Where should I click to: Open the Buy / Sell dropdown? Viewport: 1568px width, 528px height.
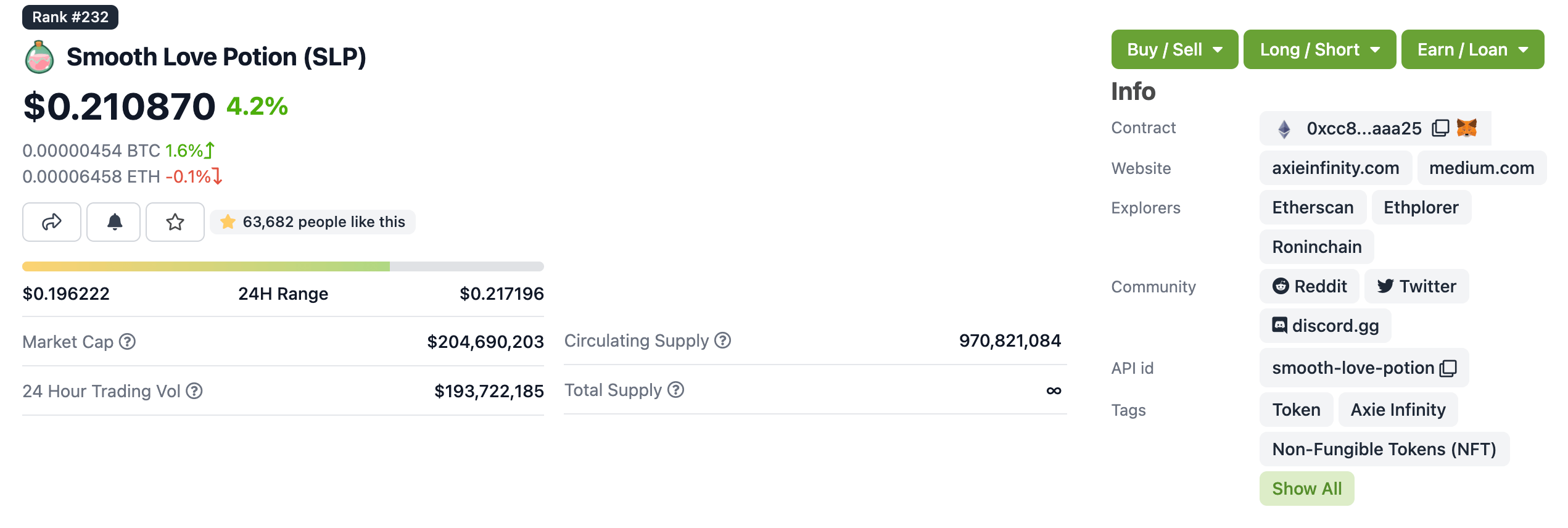pyautogui.click(x=1174, y=49)
